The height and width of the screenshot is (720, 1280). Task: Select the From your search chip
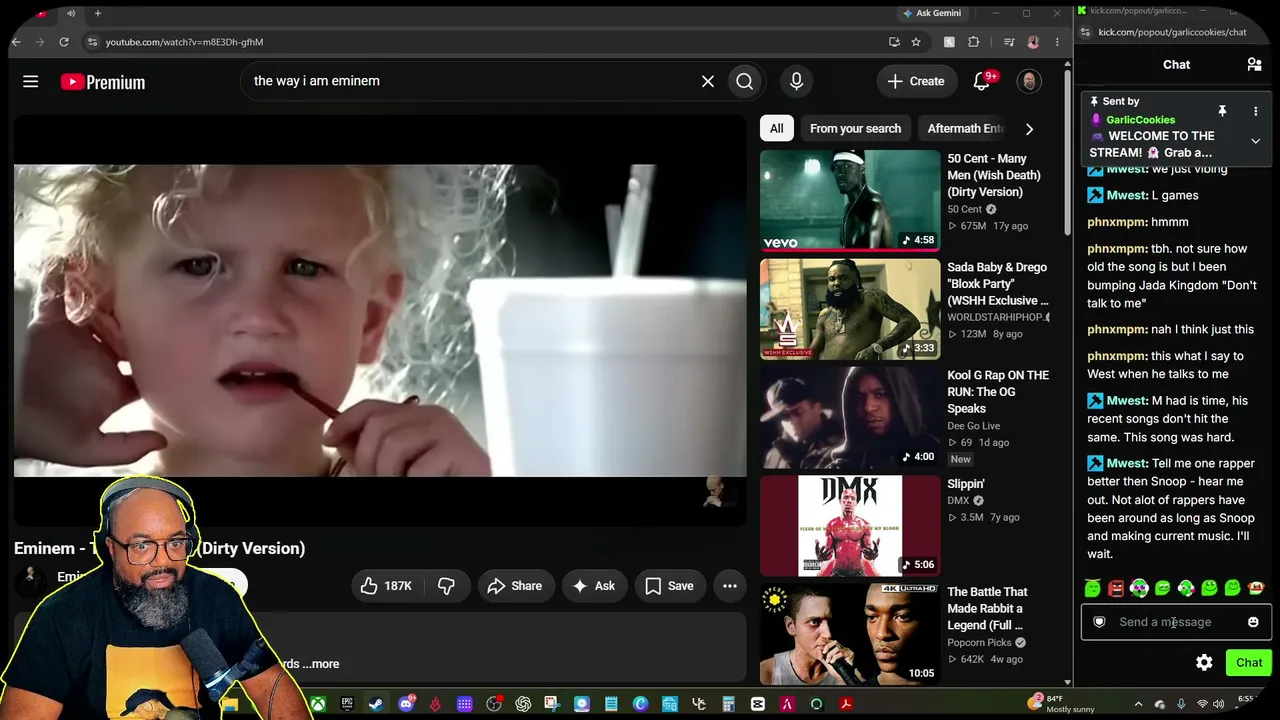pos(855,128)
